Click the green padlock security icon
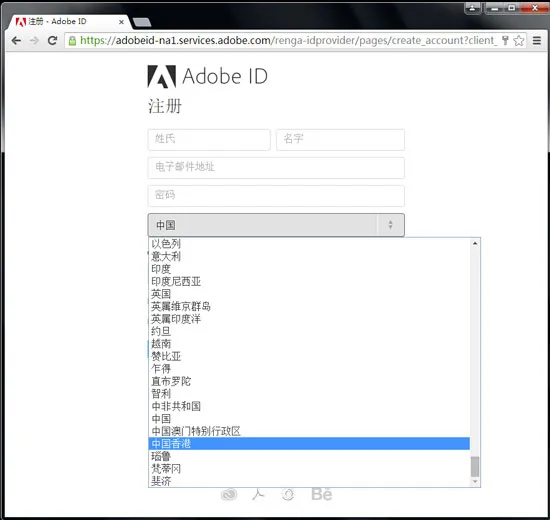This screenshot has height=520, width=550. click(72, 41)
